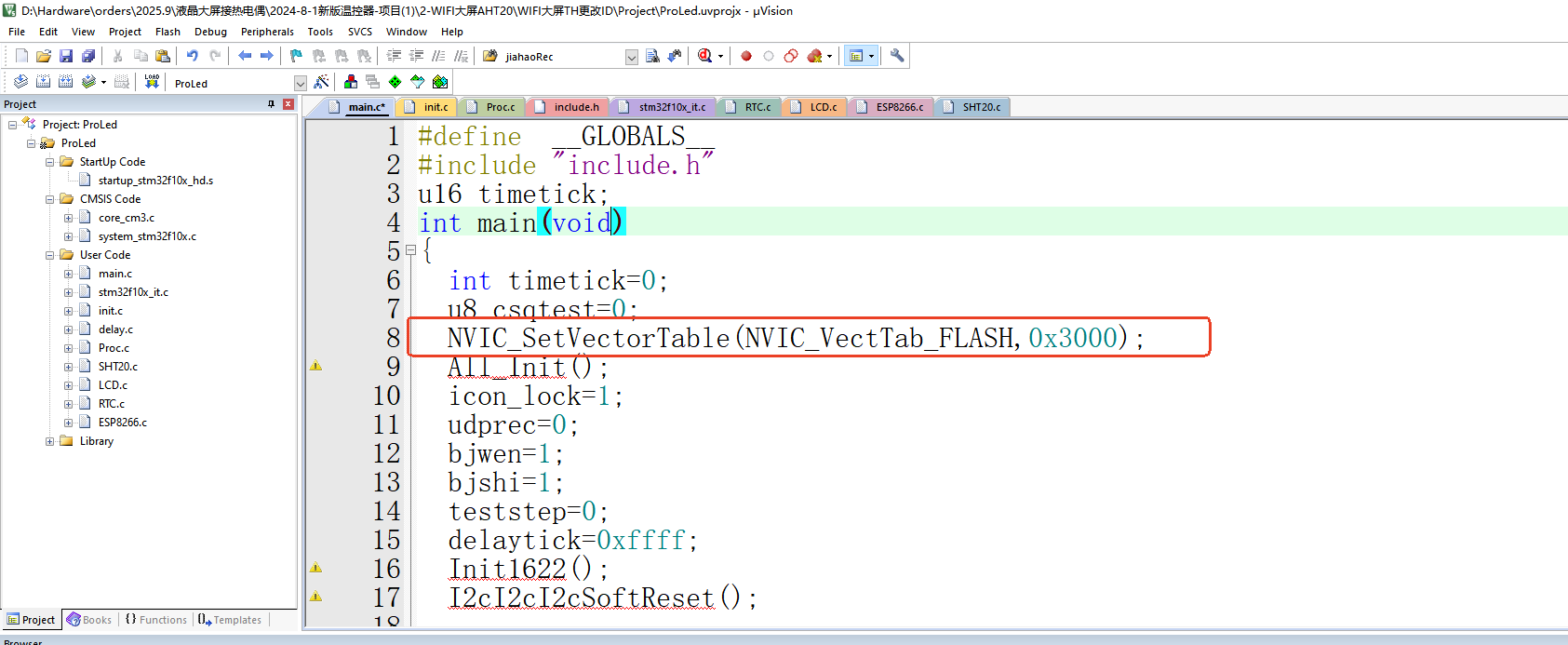The width and height of the screenshot is (1568, 645).
Task: Open the jiahaoRec find combo box dropdown
Action: 632,57
